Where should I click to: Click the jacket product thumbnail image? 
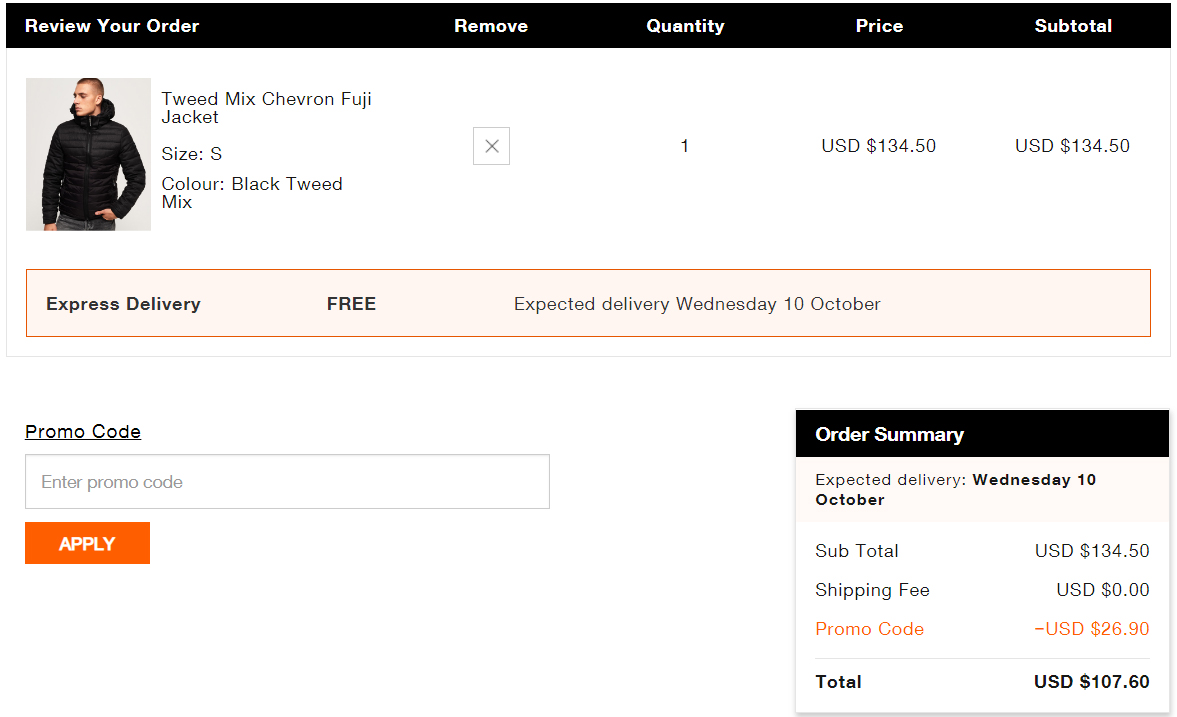(x=88, y=154)
